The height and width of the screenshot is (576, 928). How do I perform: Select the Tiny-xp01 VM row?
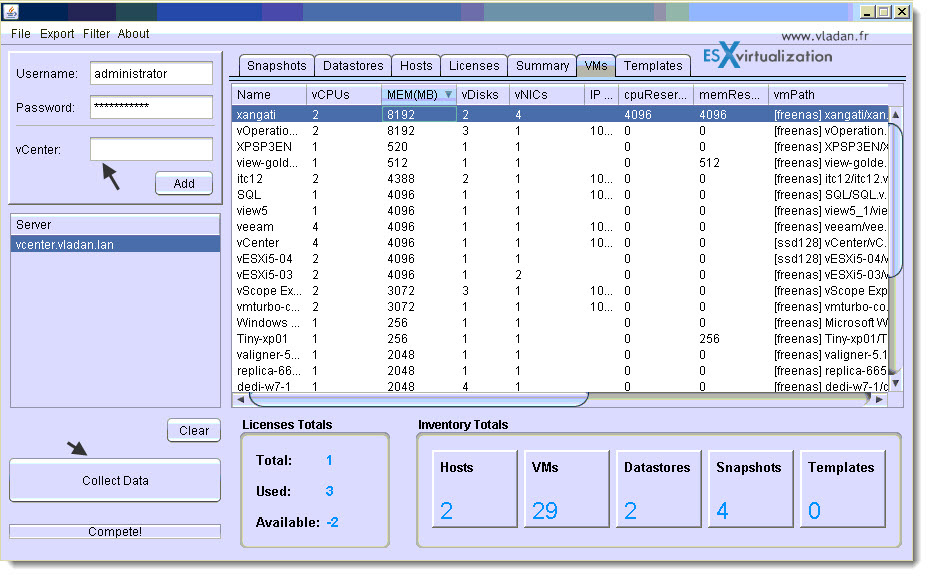point(560,339)
